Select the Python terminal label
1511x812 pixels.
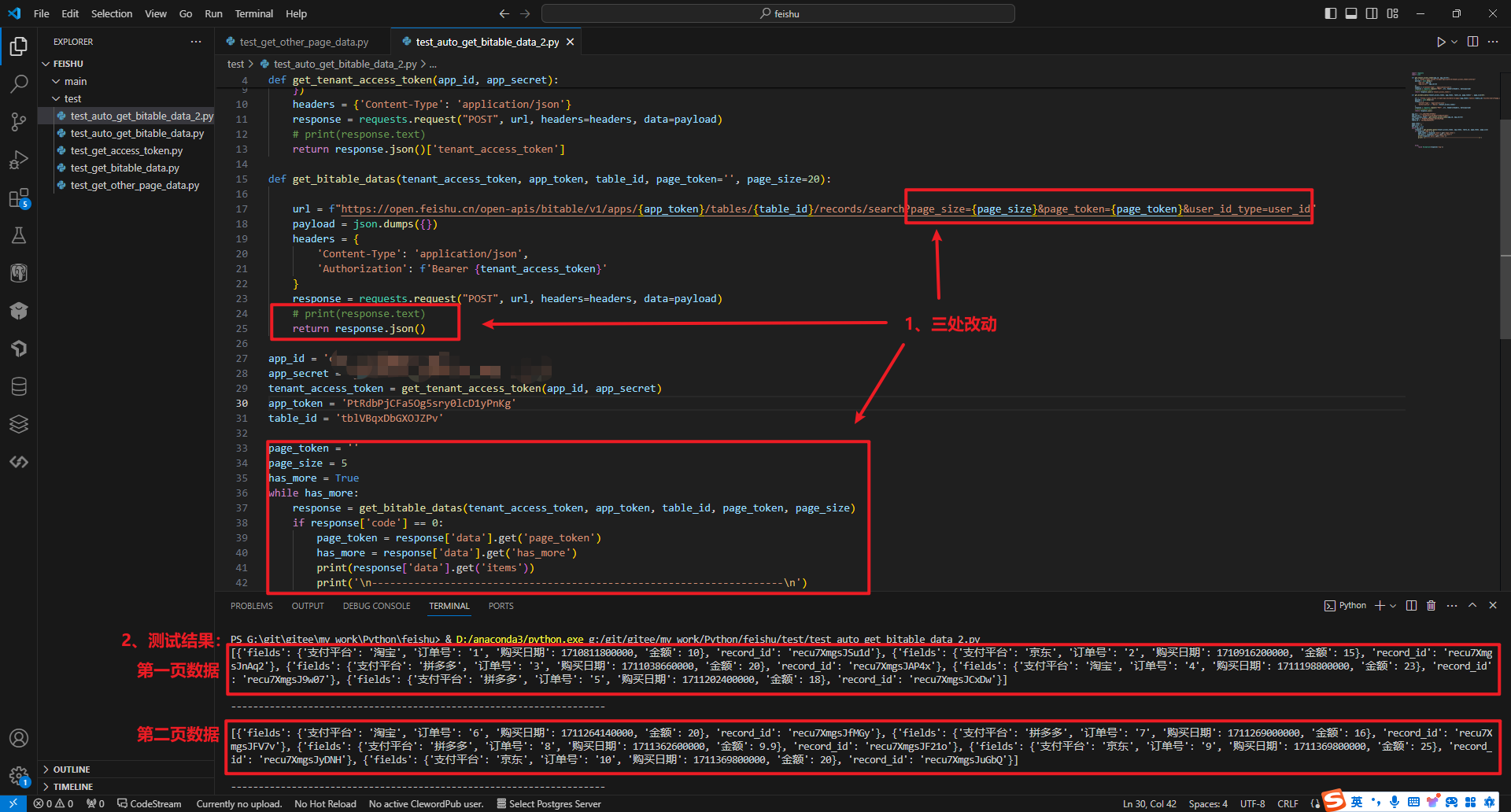click(x=1345, y=605)
